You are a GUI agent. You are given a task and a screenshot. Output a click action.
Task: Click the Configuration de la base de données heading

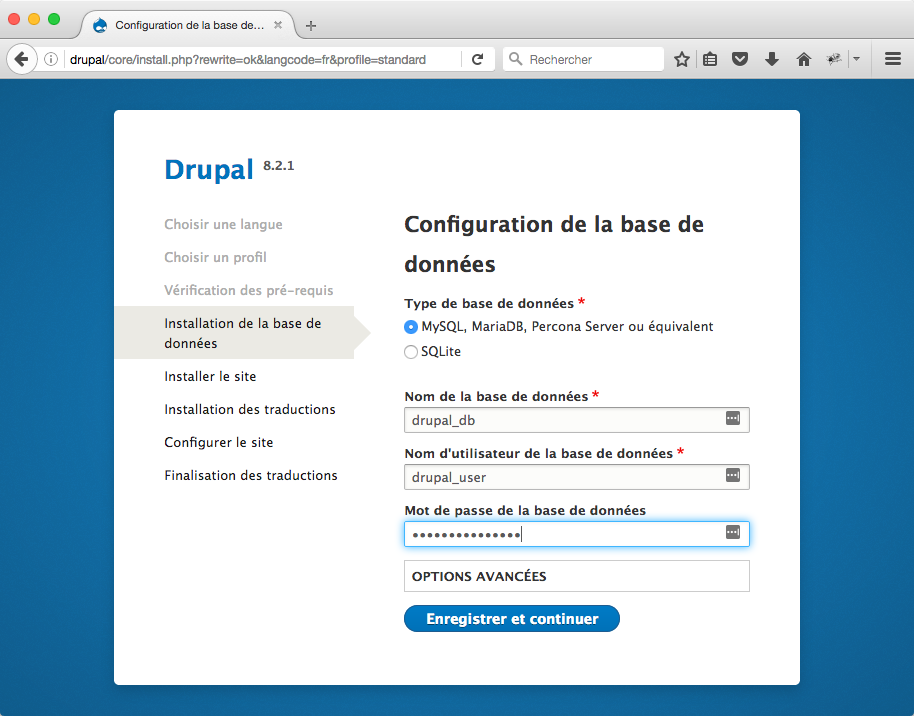tap(554, 244)
